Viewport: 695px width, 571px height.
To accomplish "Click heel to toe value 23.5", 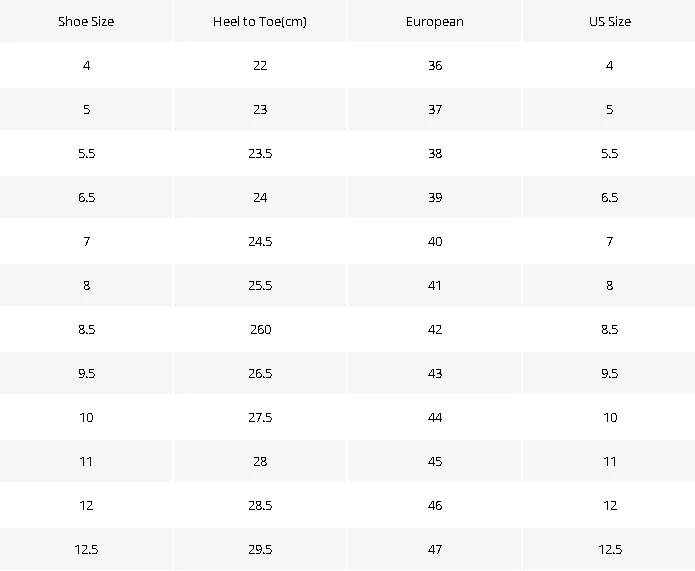I will tap(260, 153).
